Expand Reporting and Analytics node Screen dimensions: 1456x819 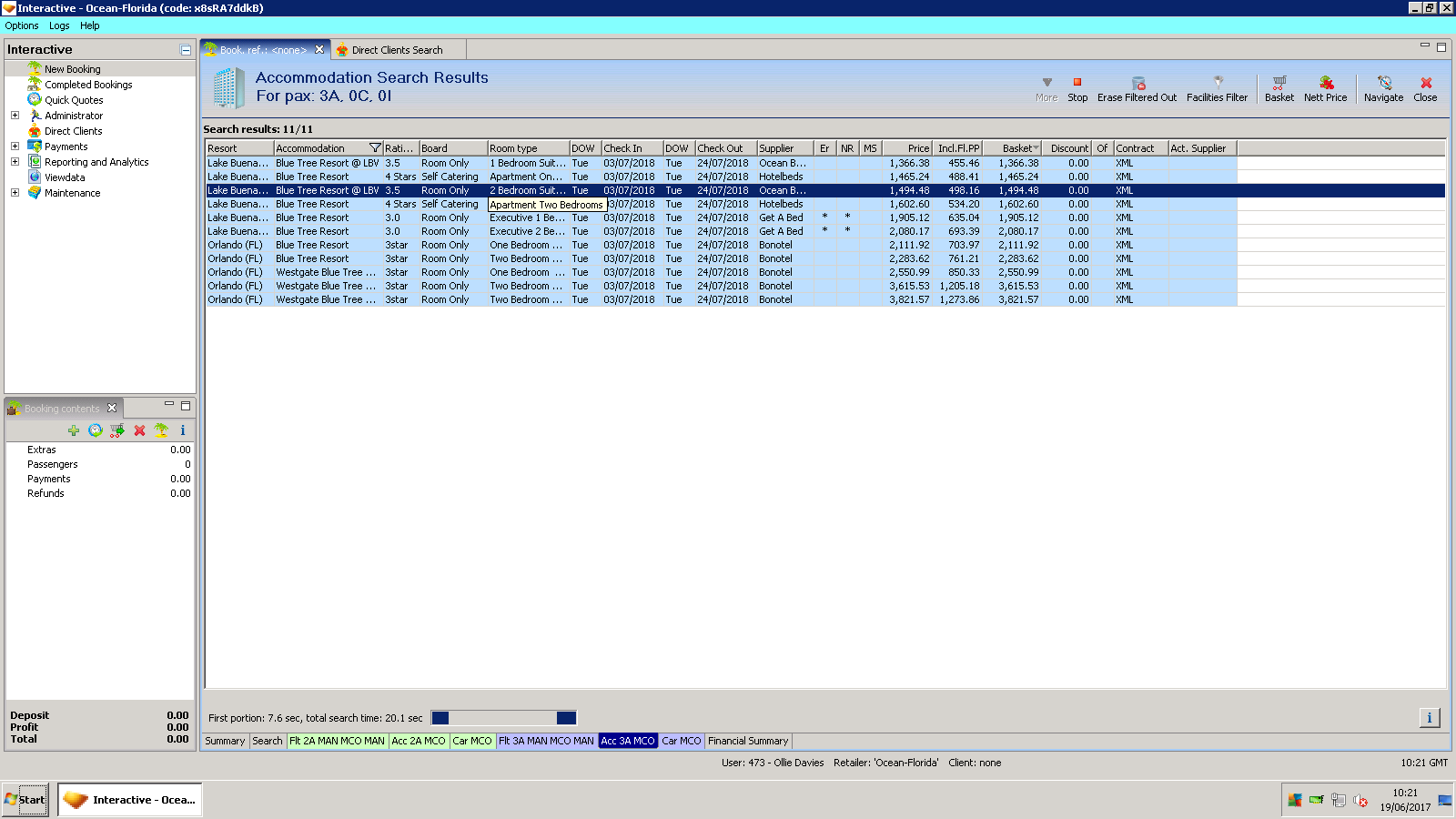[15, 162]
